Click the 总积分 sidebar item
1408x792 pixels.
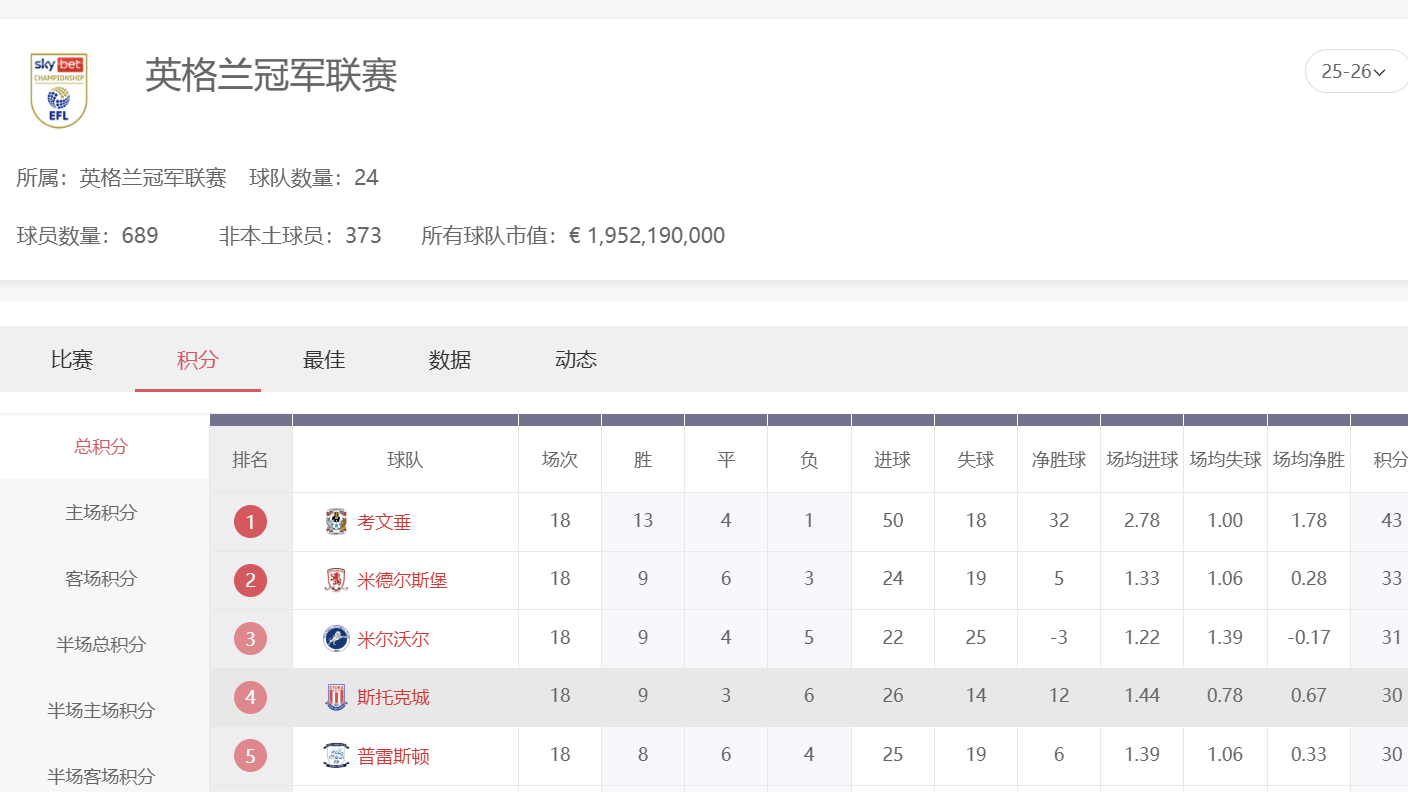click(x=101, y=447)
